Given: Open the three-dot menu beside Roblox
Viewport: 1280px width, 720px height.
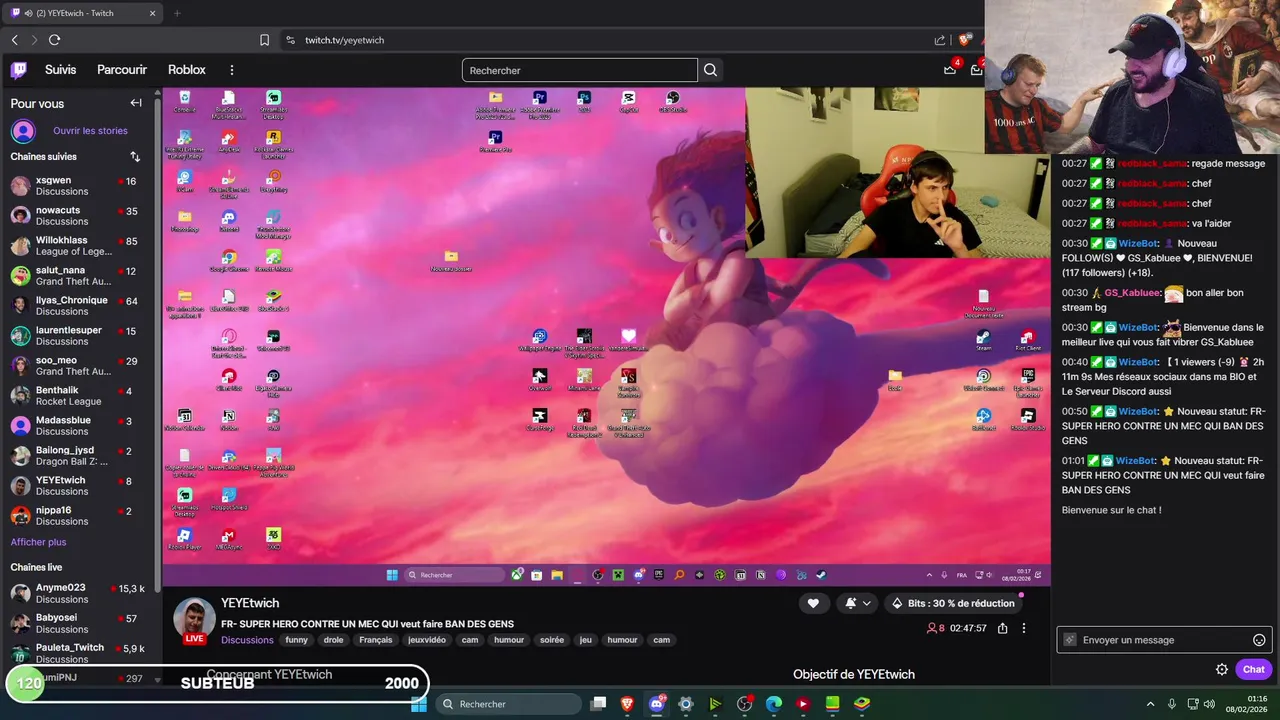Looking at the screenshot, I should 232,70.
